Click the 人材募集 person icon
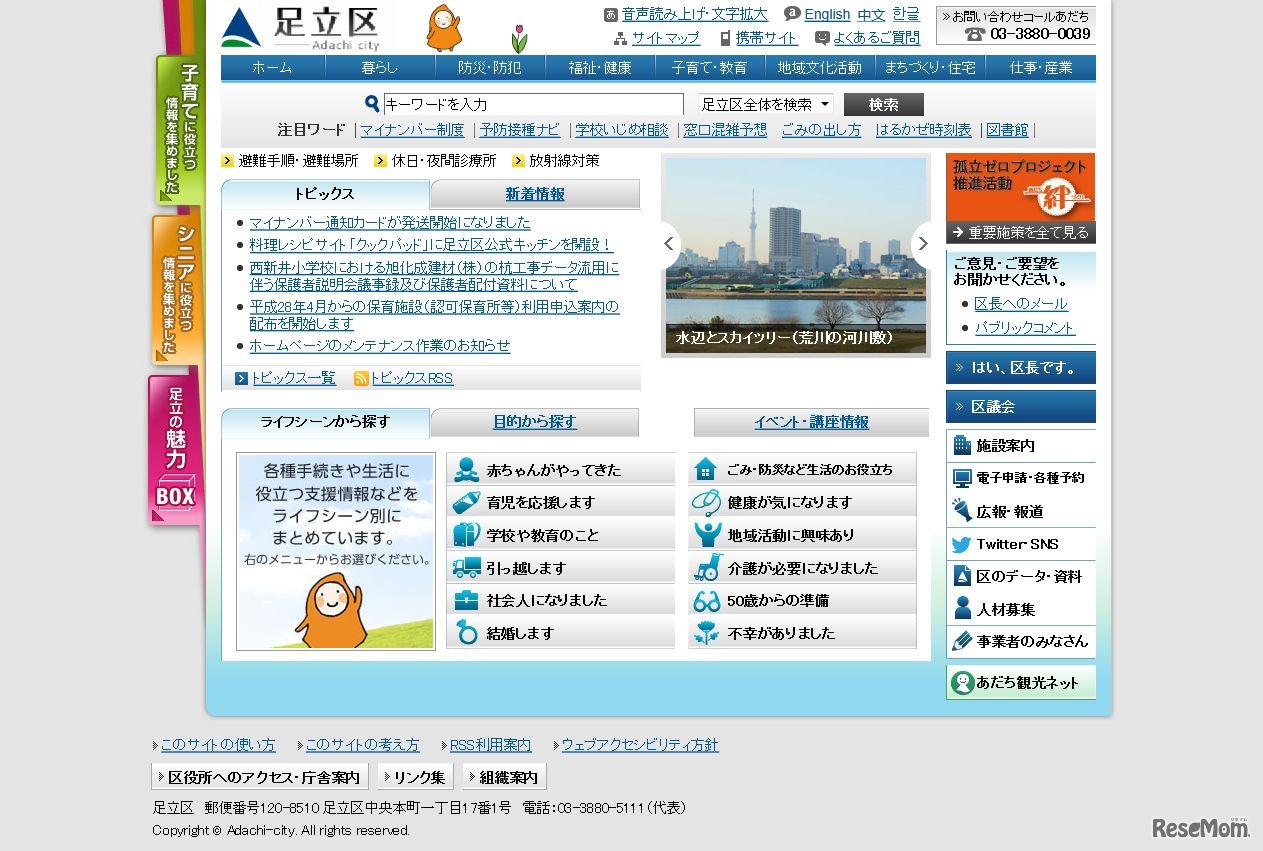This screenshot has height=851, width=1263. (x=961, y=608)
